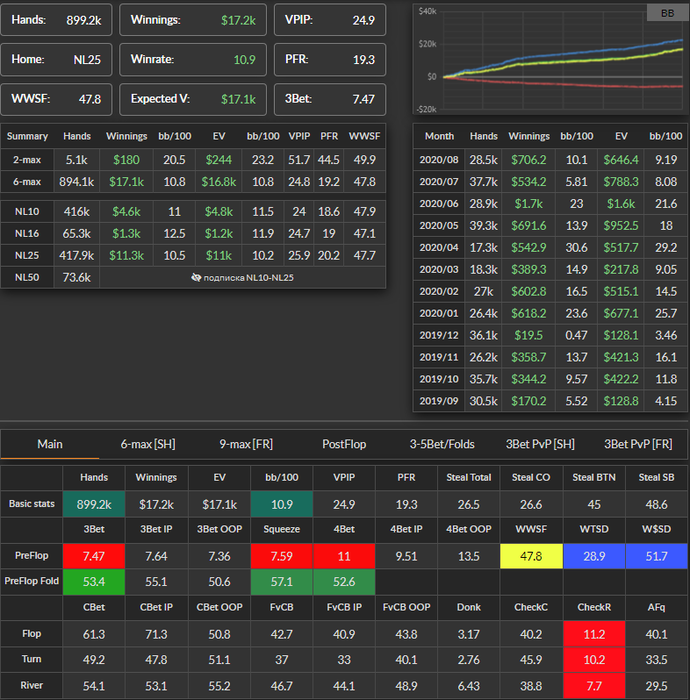The image size is (690, 700).
Task: Open the 3Bet PvP [SH] tab
Action: [542, 444]
